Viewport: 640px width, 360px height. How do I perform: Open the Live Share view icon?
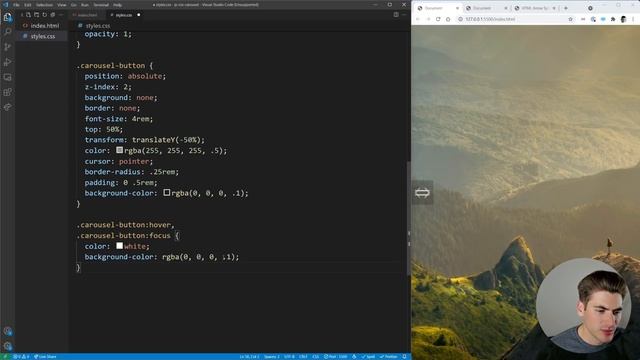7,107
